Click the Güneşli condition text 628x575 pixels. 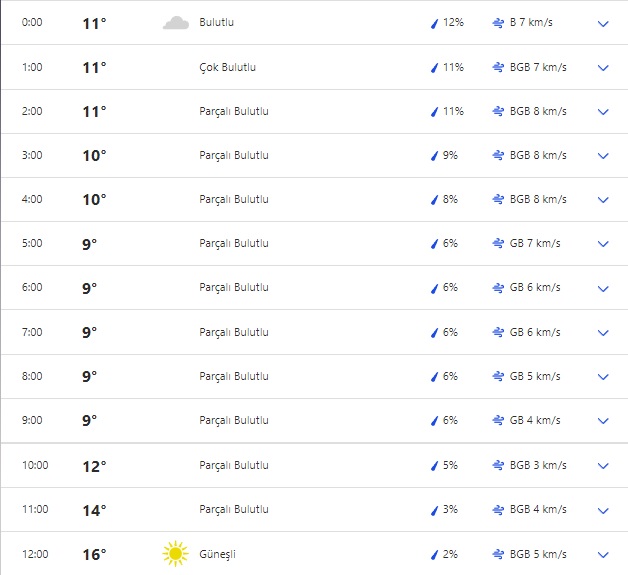218,554
